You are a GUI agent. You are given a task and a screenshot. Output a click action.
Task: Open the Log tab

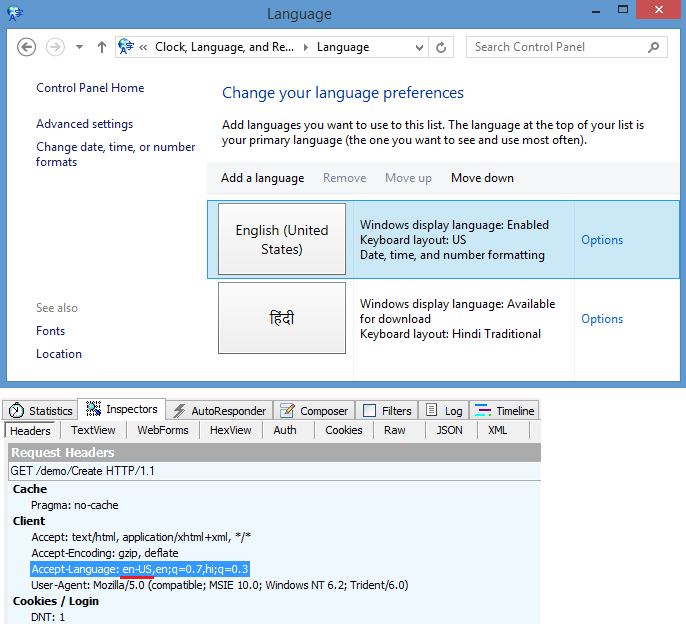click(x=444, y=410)
